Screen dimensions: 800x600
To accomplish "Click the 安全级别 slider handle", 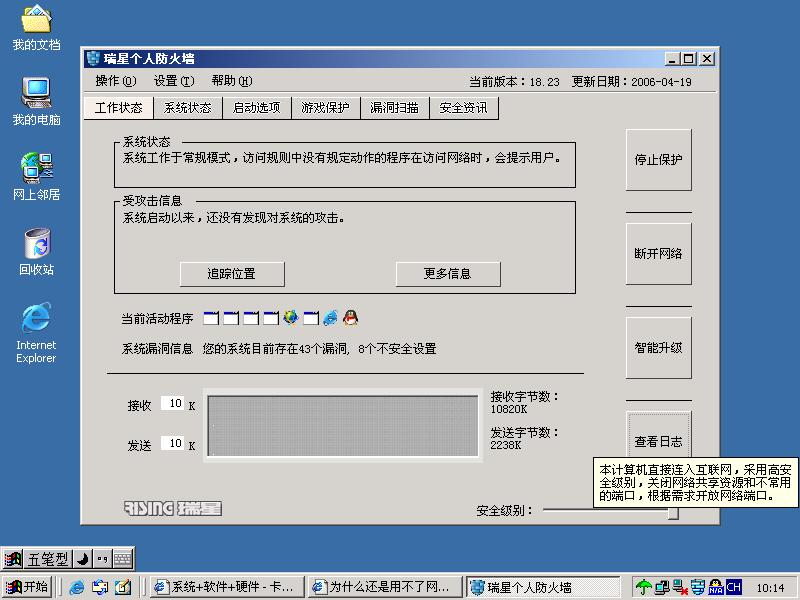I will click(673, 513).
